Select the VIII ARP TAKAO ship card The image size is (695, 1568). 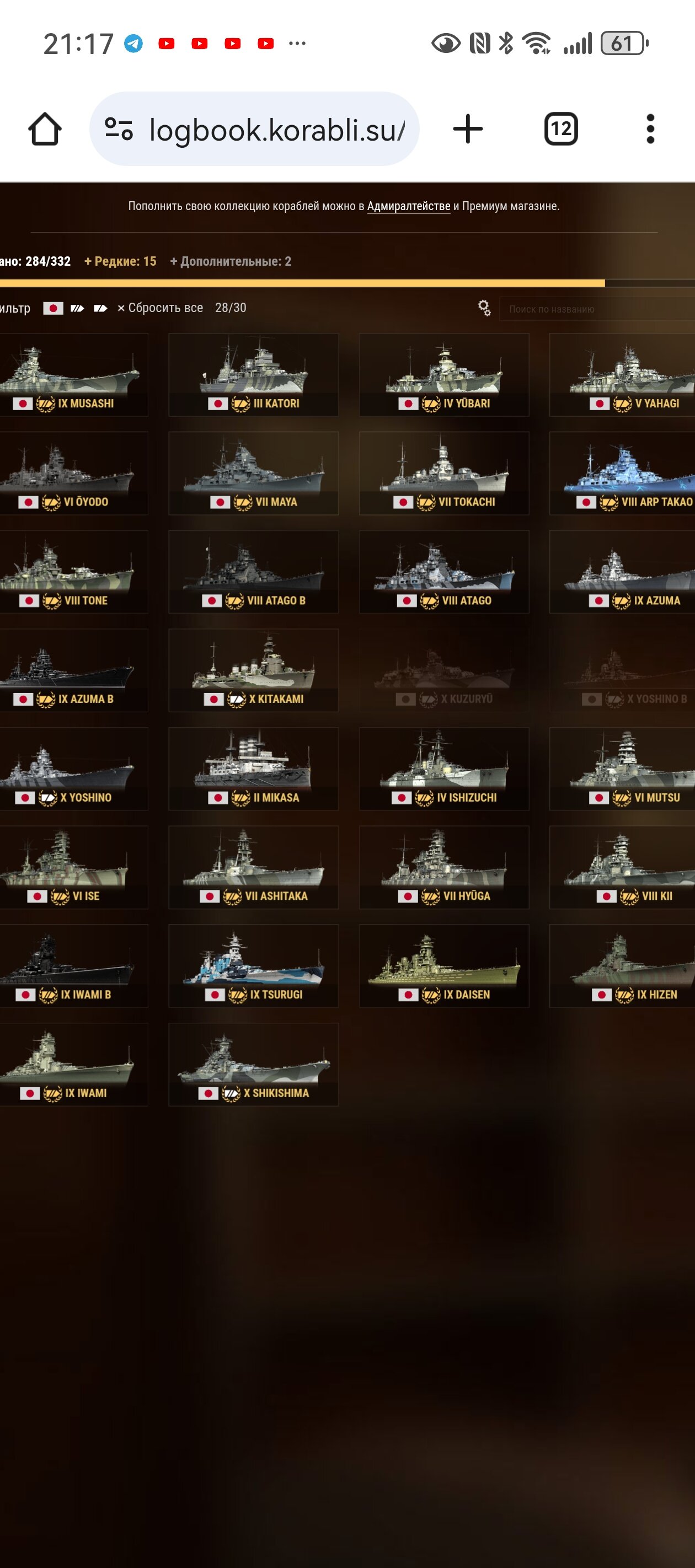coord(622,473)
